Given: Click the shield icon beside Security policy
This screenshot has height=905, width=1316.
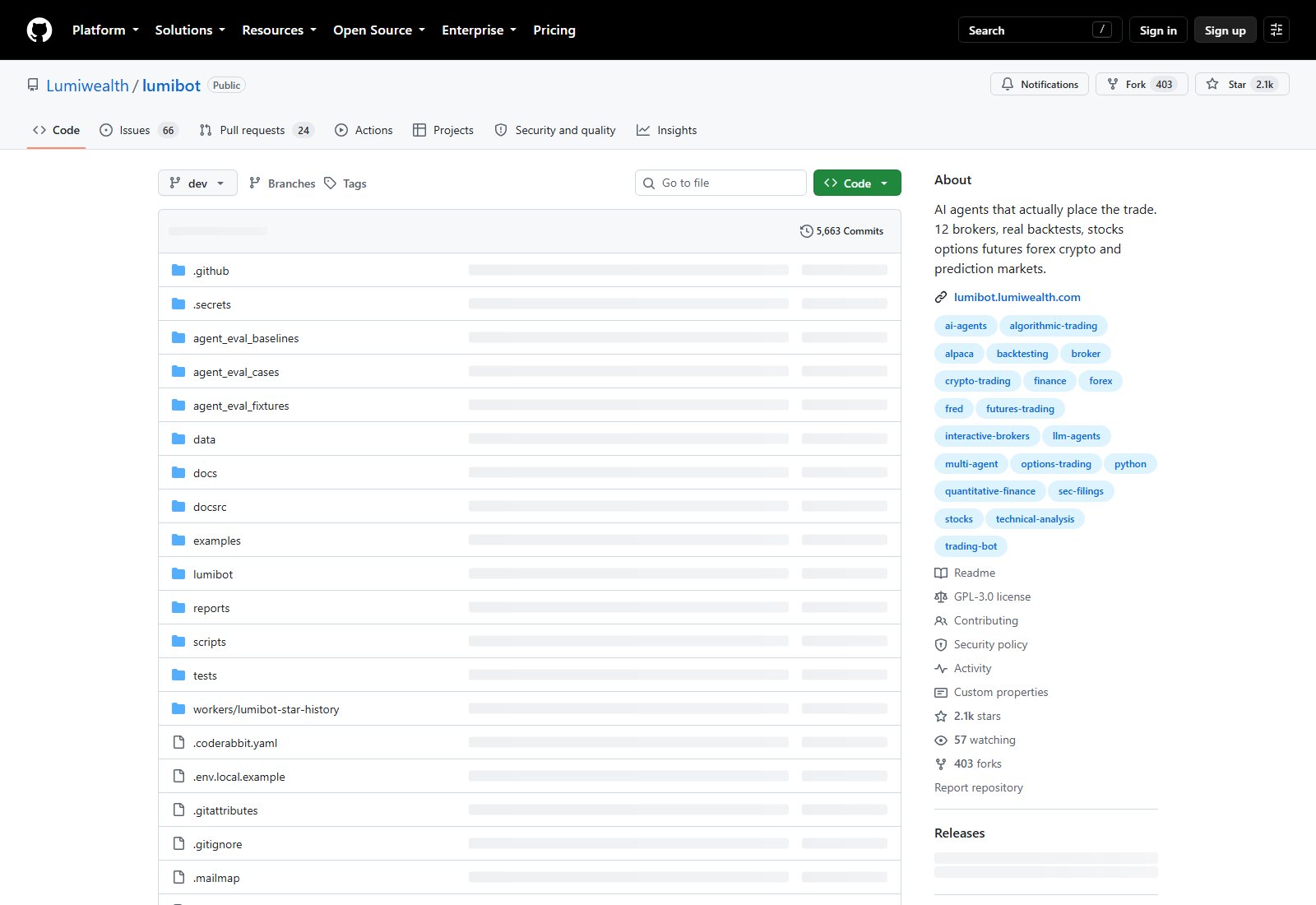Looking at the screenshot, I should 941,644.
